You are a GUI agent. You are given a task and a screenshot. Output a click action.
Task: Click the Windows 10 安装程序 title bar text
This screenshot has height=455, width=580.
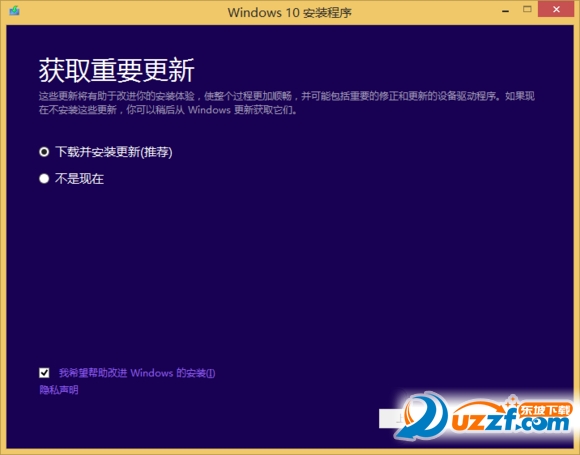tap(290, 13)
